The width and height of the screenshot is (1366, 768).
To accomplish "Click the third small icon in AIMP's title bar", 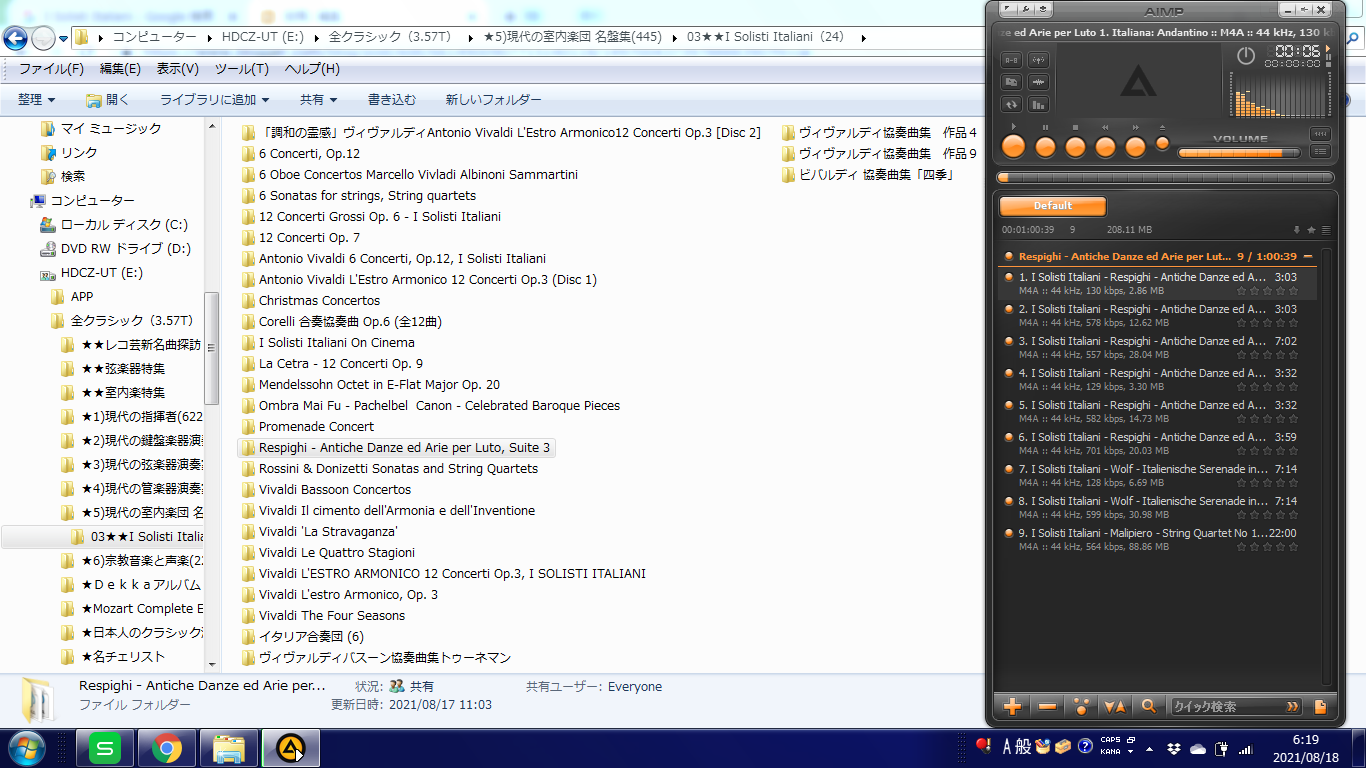I will tap(1044, 9).
